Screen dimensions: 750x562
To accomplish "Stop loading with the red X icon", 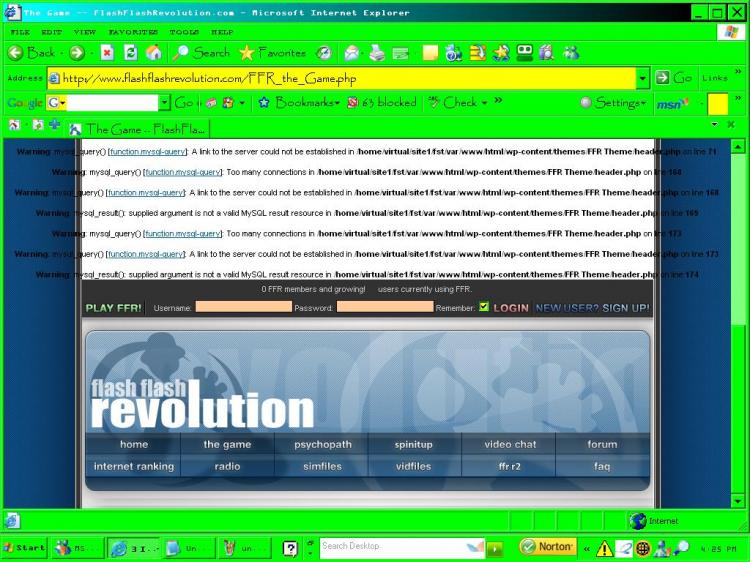I will (107, 53).
